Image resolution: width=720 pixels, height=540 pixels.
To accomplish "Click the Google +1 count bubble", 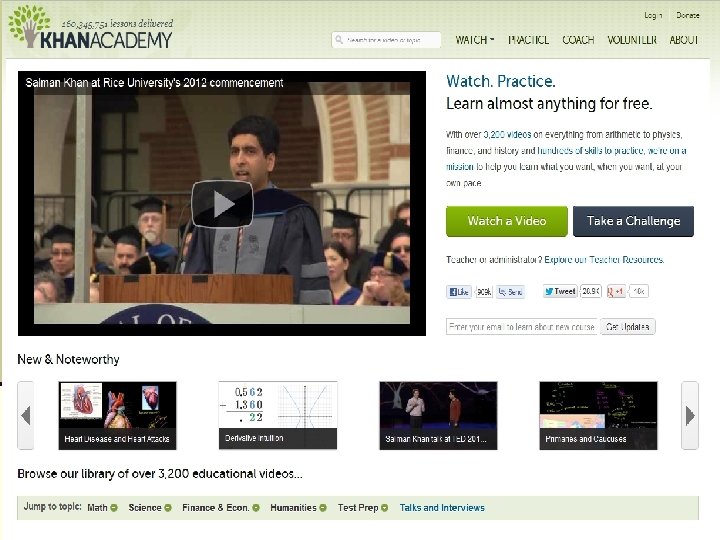I will (x=638, y=291).
